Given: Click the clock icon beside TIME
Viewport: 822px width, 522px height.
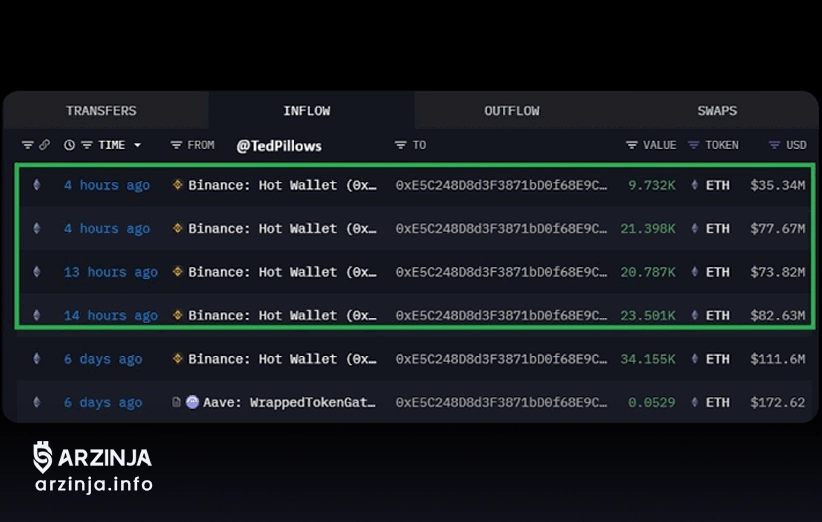Looking at the screenshot, I should 69,145.
